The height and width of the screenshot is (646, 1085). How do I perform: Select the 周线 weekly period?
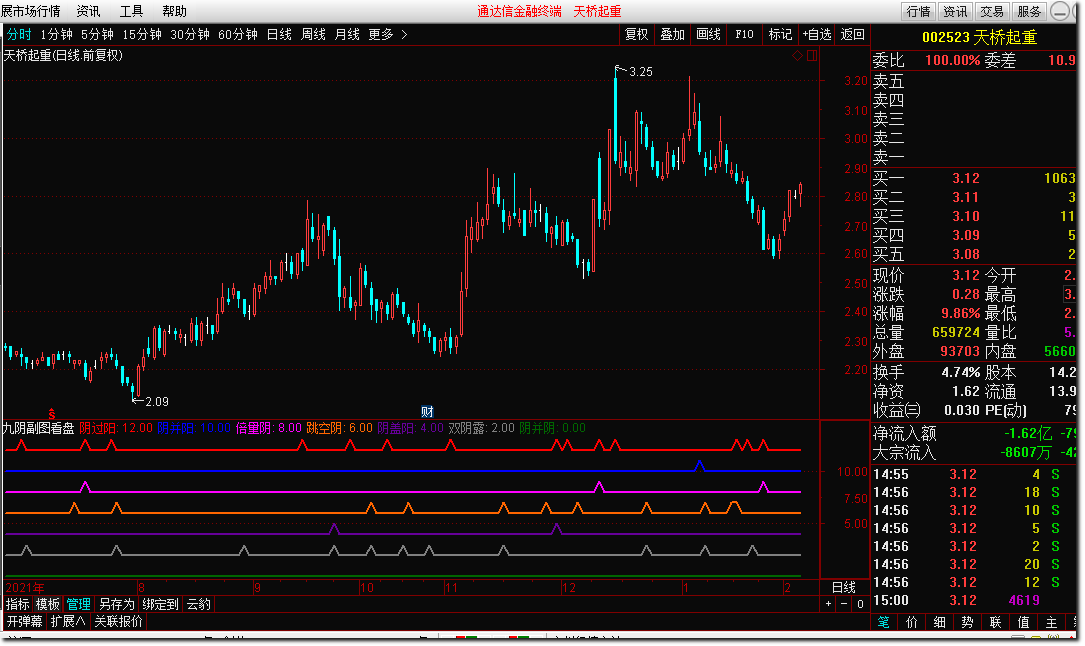[x=313, y=34]
